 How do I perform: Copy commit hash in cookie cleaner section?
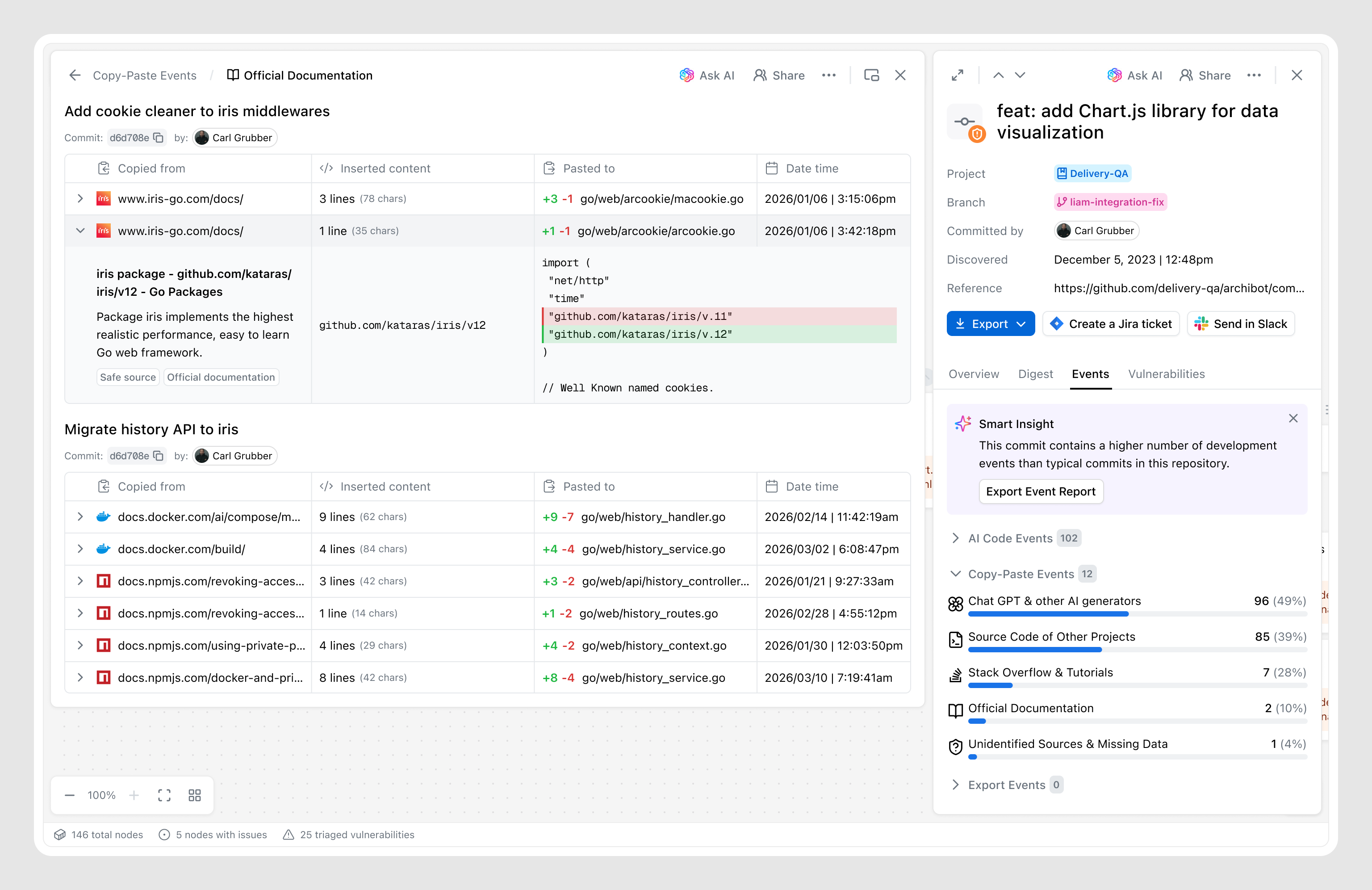click(159, 138)
